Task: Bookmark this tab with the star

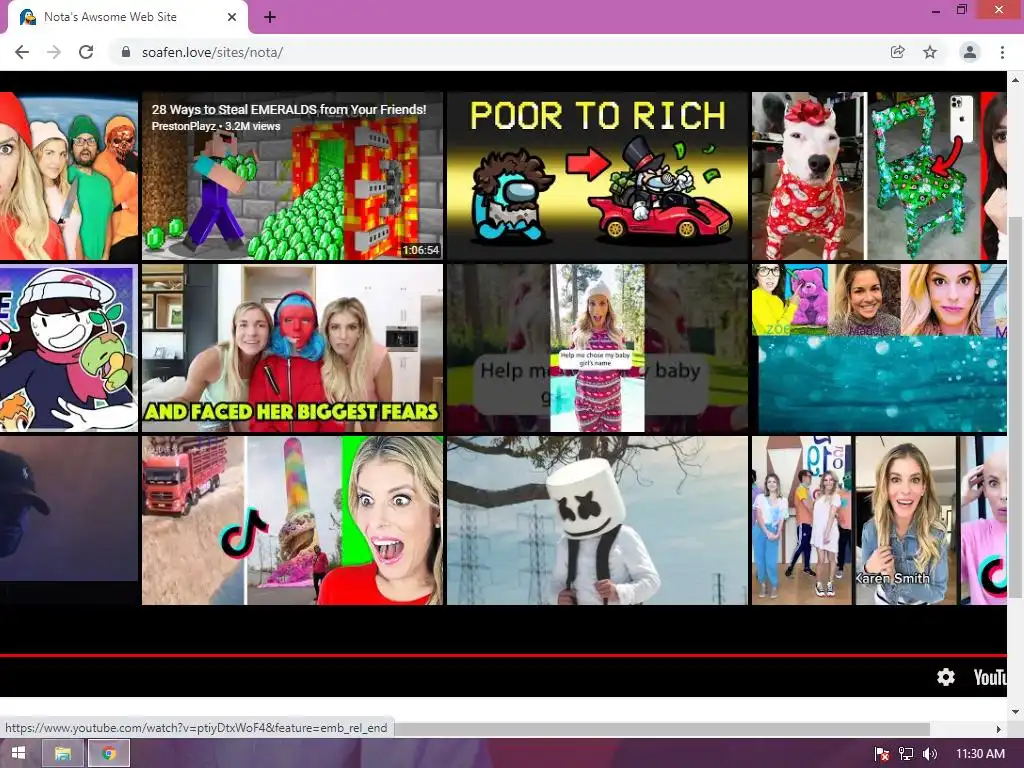Action: [x=930, y=52]
